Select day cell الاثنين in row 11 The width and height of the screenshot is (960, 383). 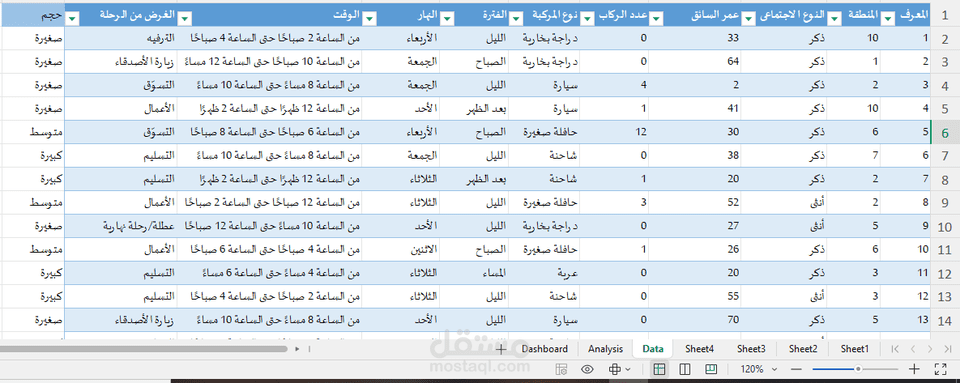click(x=400, y=250)
